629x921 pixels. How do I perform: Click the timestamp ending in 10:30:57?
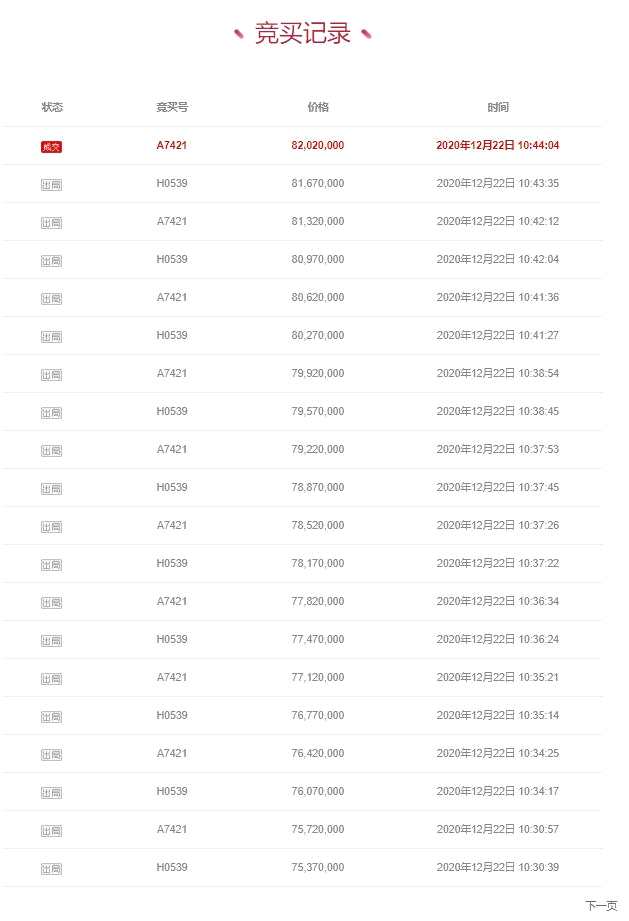pos(498,830)
